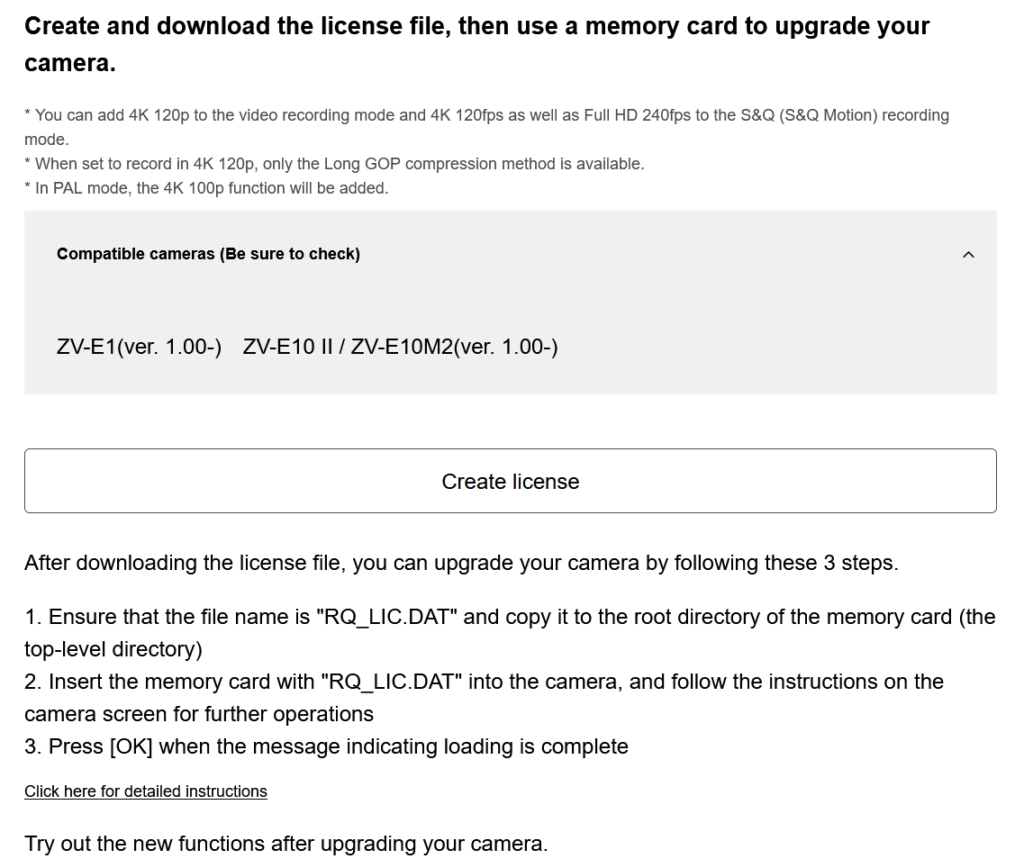Viewport: 1024px width, 868px height.
Task: Click the new functions tryout sentence
Action: pyautogui.click(x=286, y=843)
